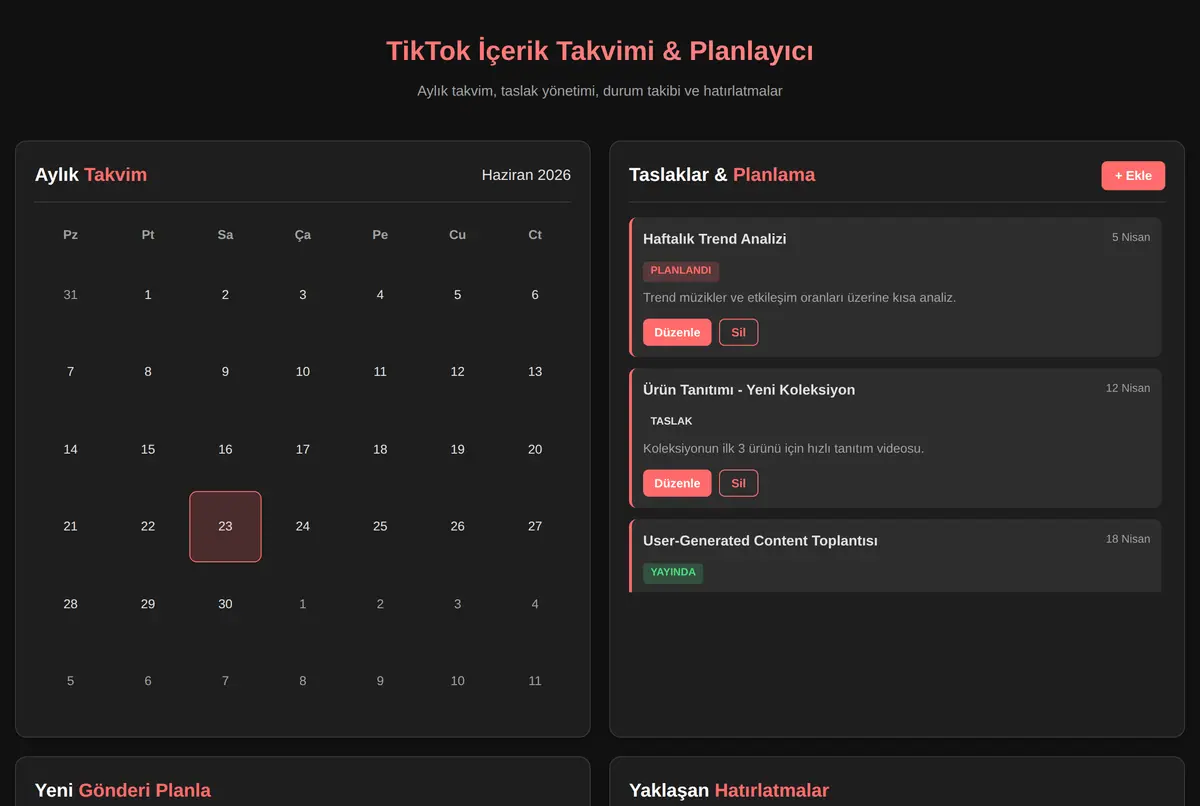Screen dimensions: 1200x806
Task: Click the Sa weekday column header
Action: pyautogui.click(x=225, y=235)
